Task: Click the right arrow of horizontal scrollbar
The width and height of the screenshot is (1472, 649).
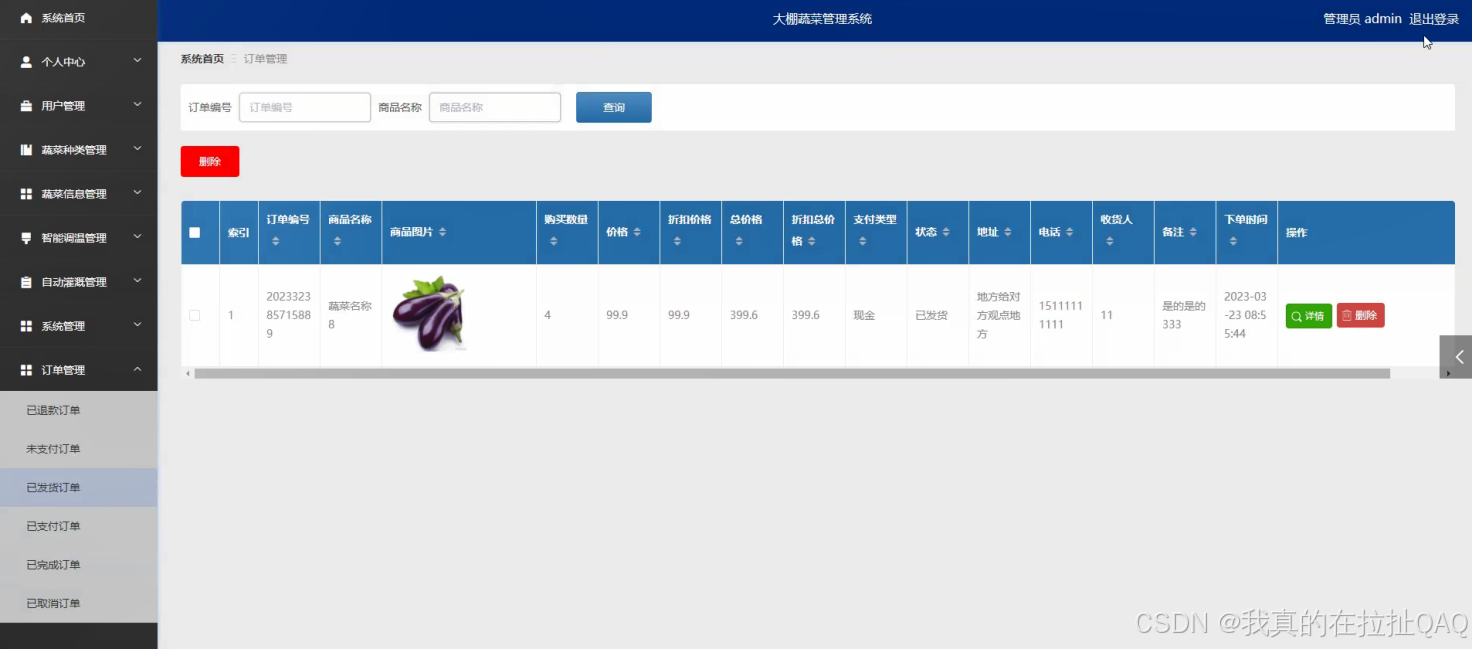Action: (1449, 373)
